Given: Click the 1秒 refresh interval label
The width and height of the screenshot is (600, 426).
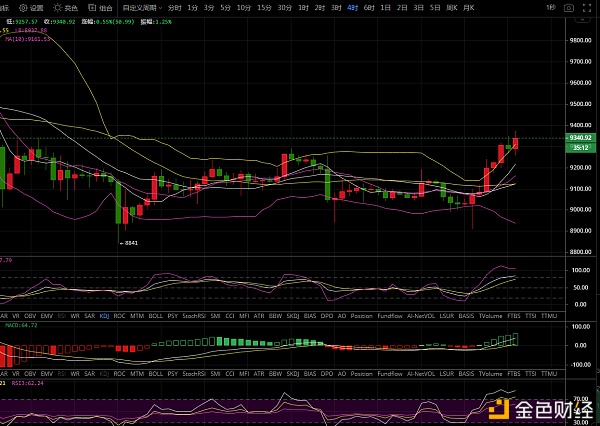Looking at the screenshot, I should tap(551, 8).
